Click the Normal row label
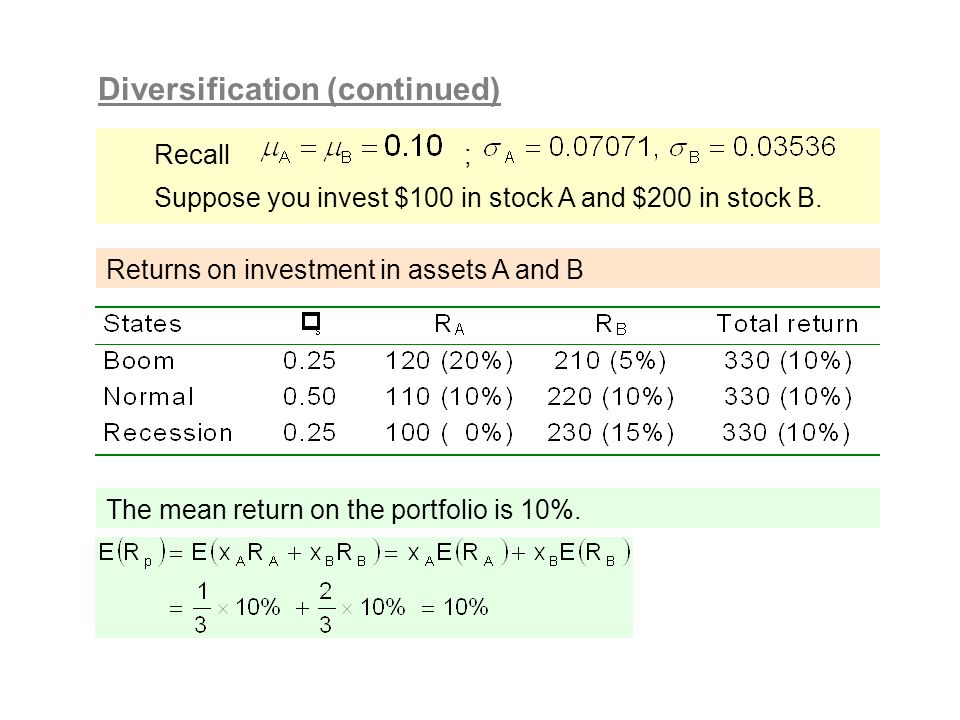Screen dimensions: 960x720 (149, 397)
